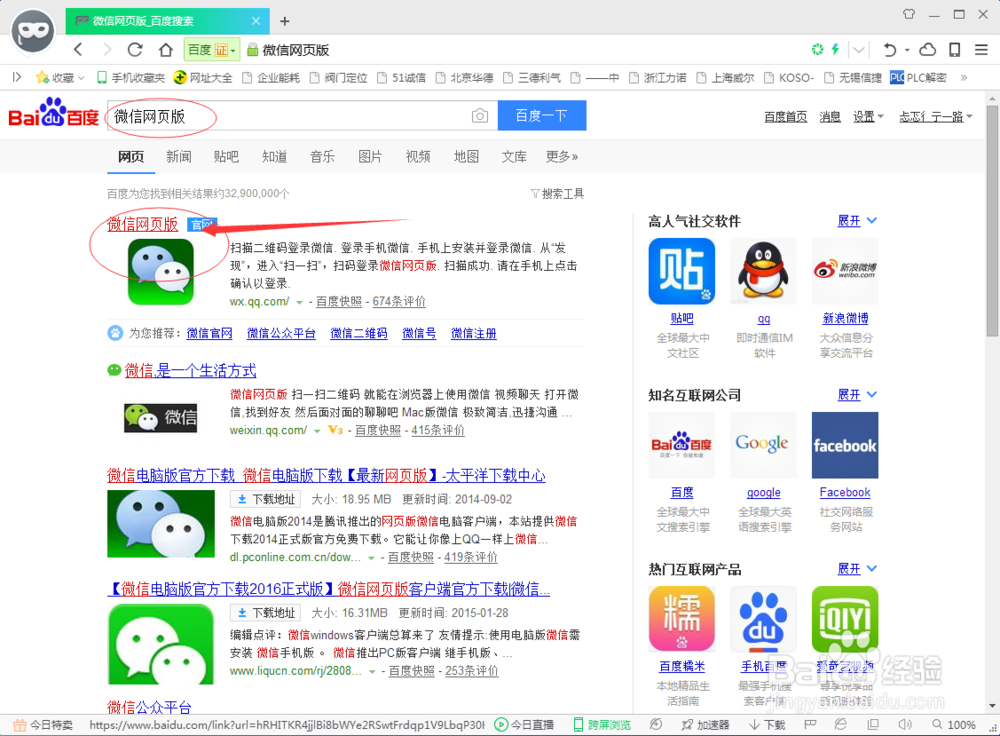Viewport: 1000px width, 736px height.
Task: Open the browser skin icon in title bar
Action: (x=909, y=14)
